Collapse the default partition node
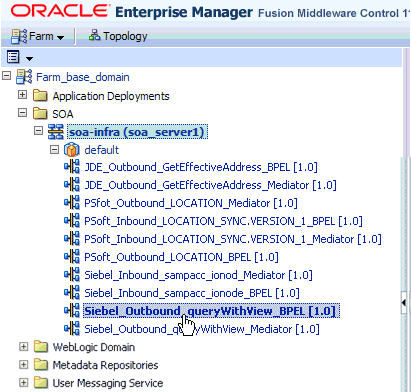Viewport: 411px width, 392px height. point(54,150)
